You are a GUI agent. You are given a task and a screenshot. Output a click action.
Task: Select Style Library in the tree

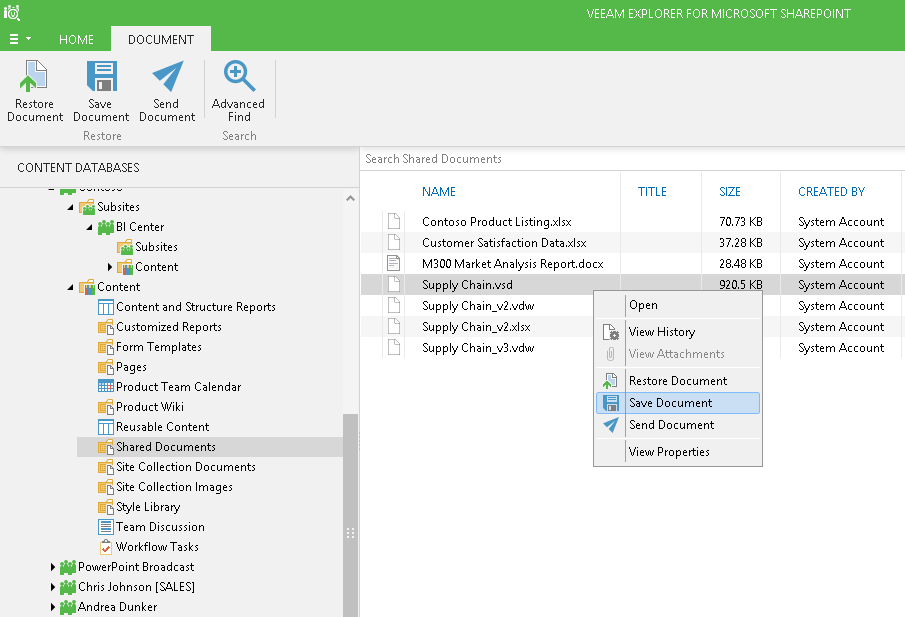(148, 507)
